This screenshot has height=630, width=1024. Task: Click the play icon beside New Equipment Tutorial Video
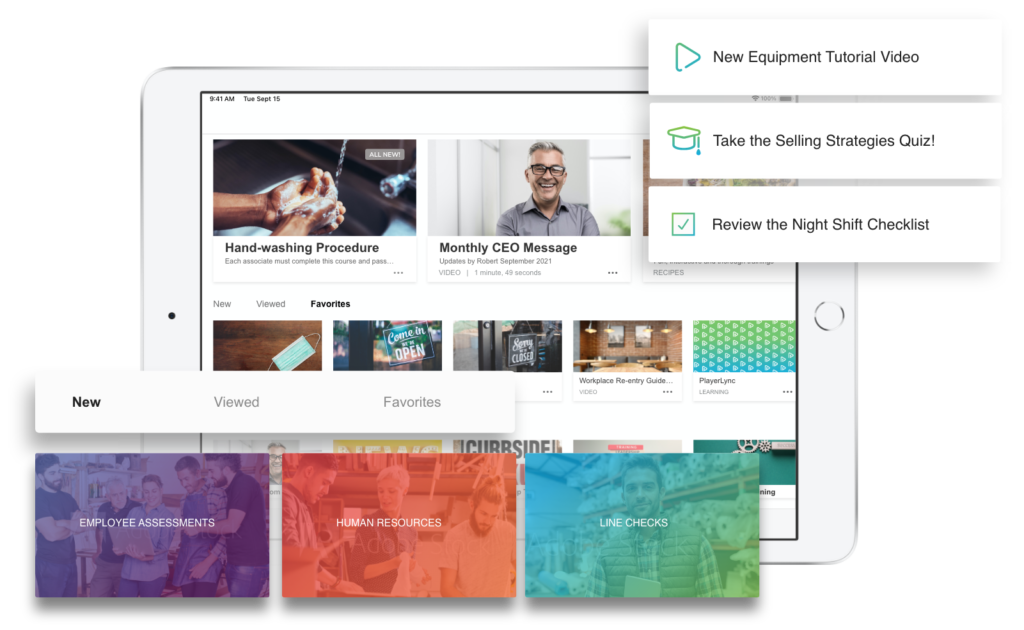pyautogui.click(x=687, y=57)
